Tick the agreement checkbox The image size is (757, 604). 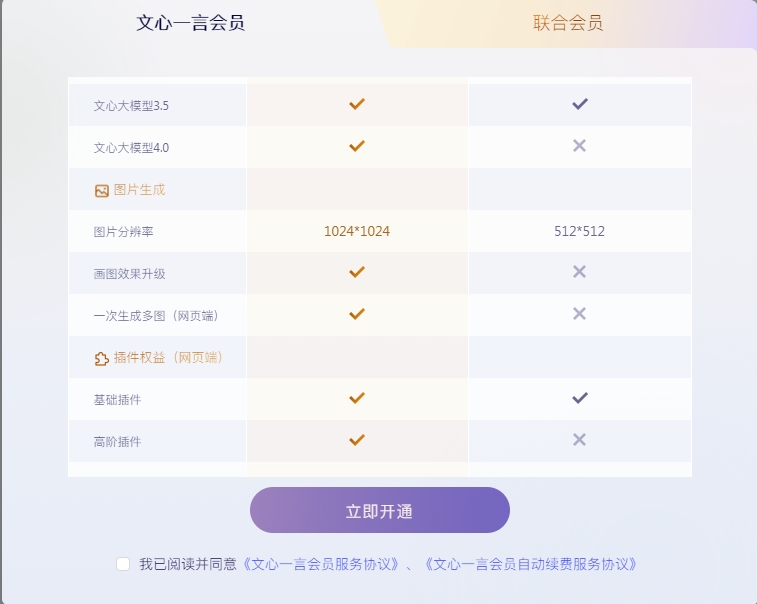(x=123, y=563)
